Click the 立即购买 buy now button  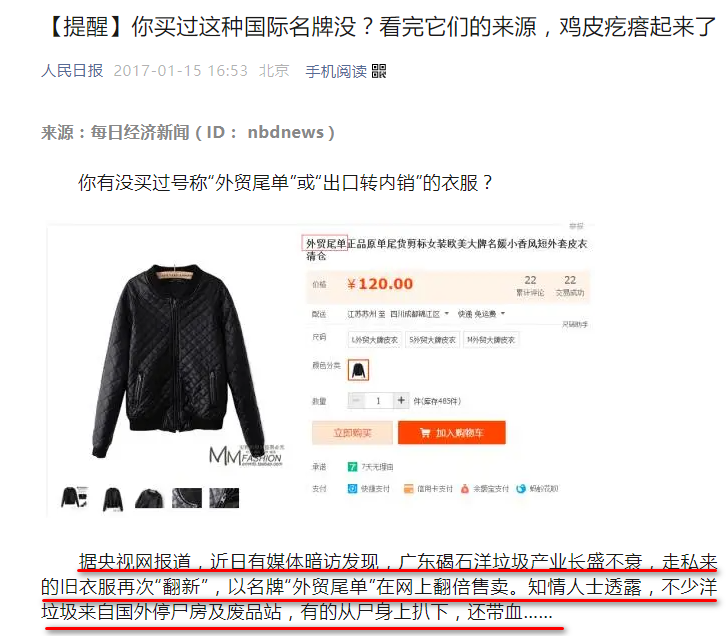coord(352,432)
